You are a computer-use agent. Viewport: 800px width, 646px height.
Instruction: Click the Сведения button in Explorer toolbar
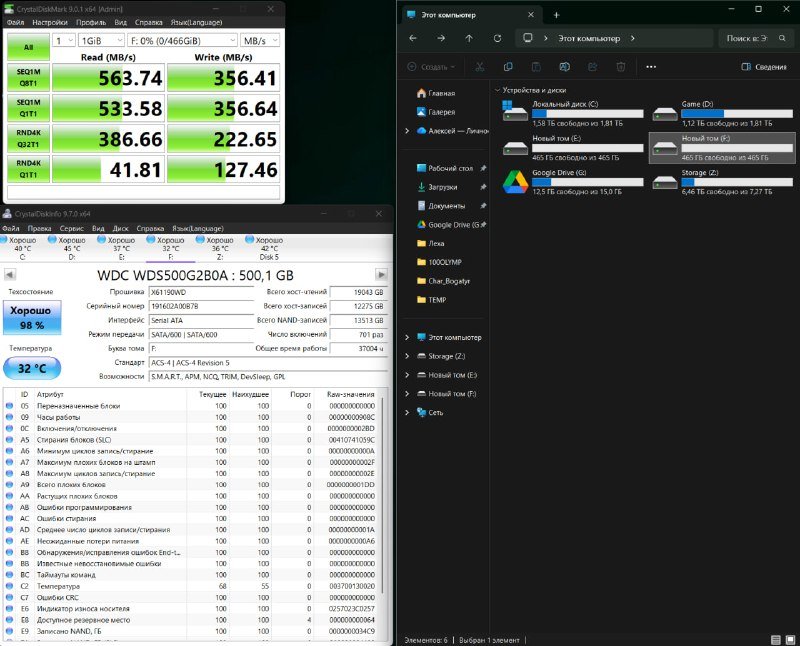pos(763,66)
